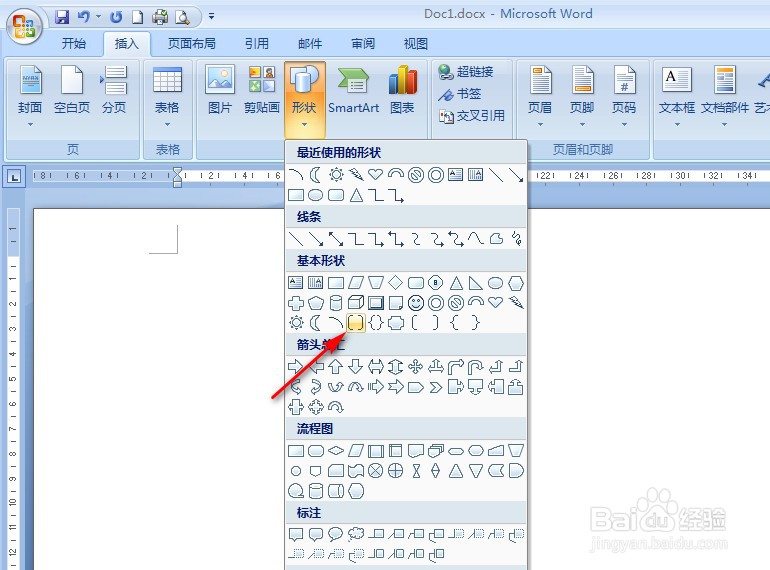770x570 pixels.
Task: Select the cross shape in 基本形状
Action: [296, 303]
